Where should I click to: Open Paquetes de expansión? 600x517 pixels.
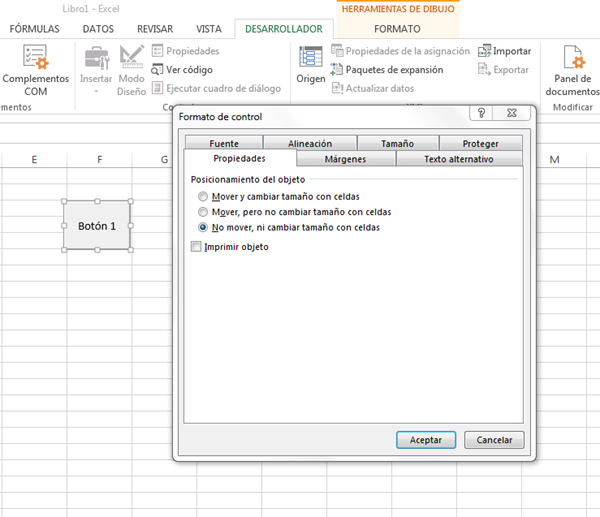pyautogui.click(x=337, y=70)
